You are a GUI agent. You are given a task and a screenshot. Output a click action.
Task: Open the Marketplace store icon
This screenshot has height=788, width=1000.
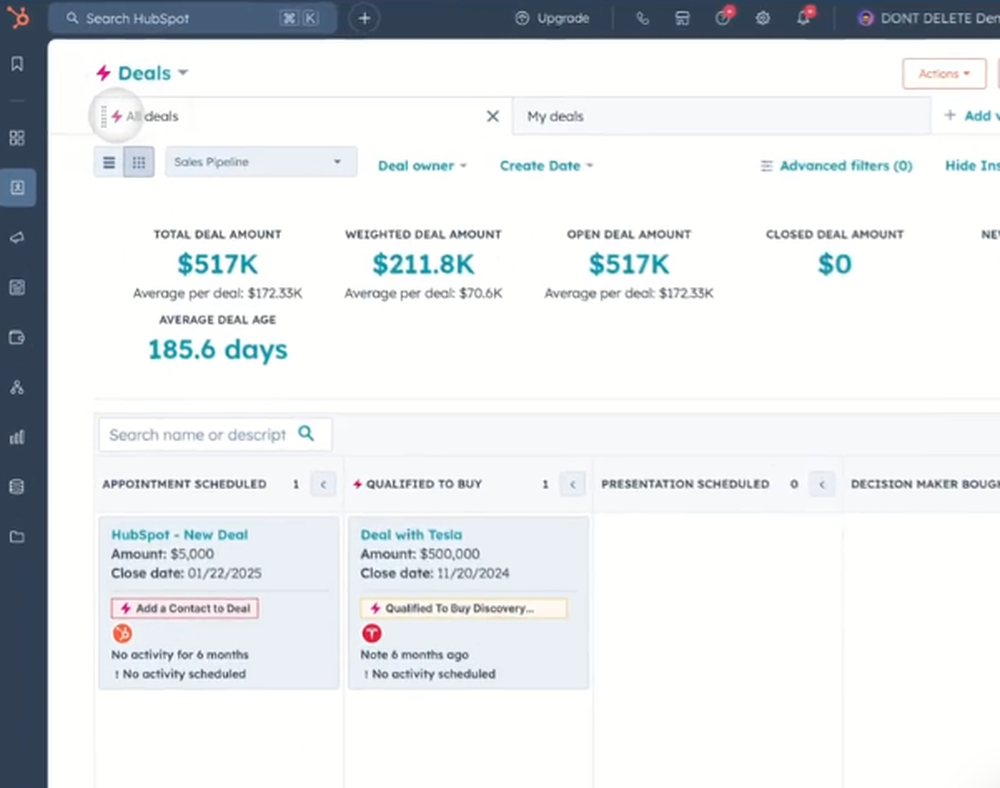[682, 18]
